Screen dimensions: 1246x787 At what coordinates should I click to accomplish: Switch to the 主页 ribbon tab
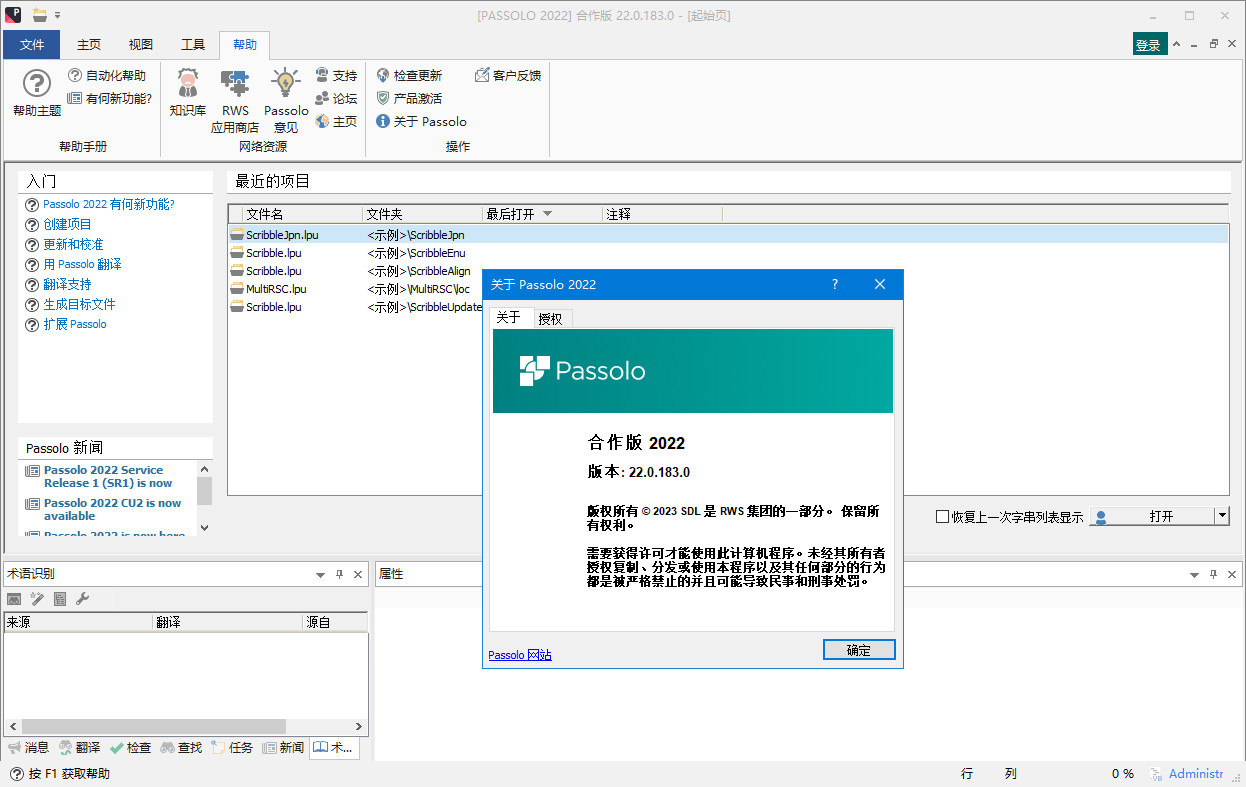(88, 45)
